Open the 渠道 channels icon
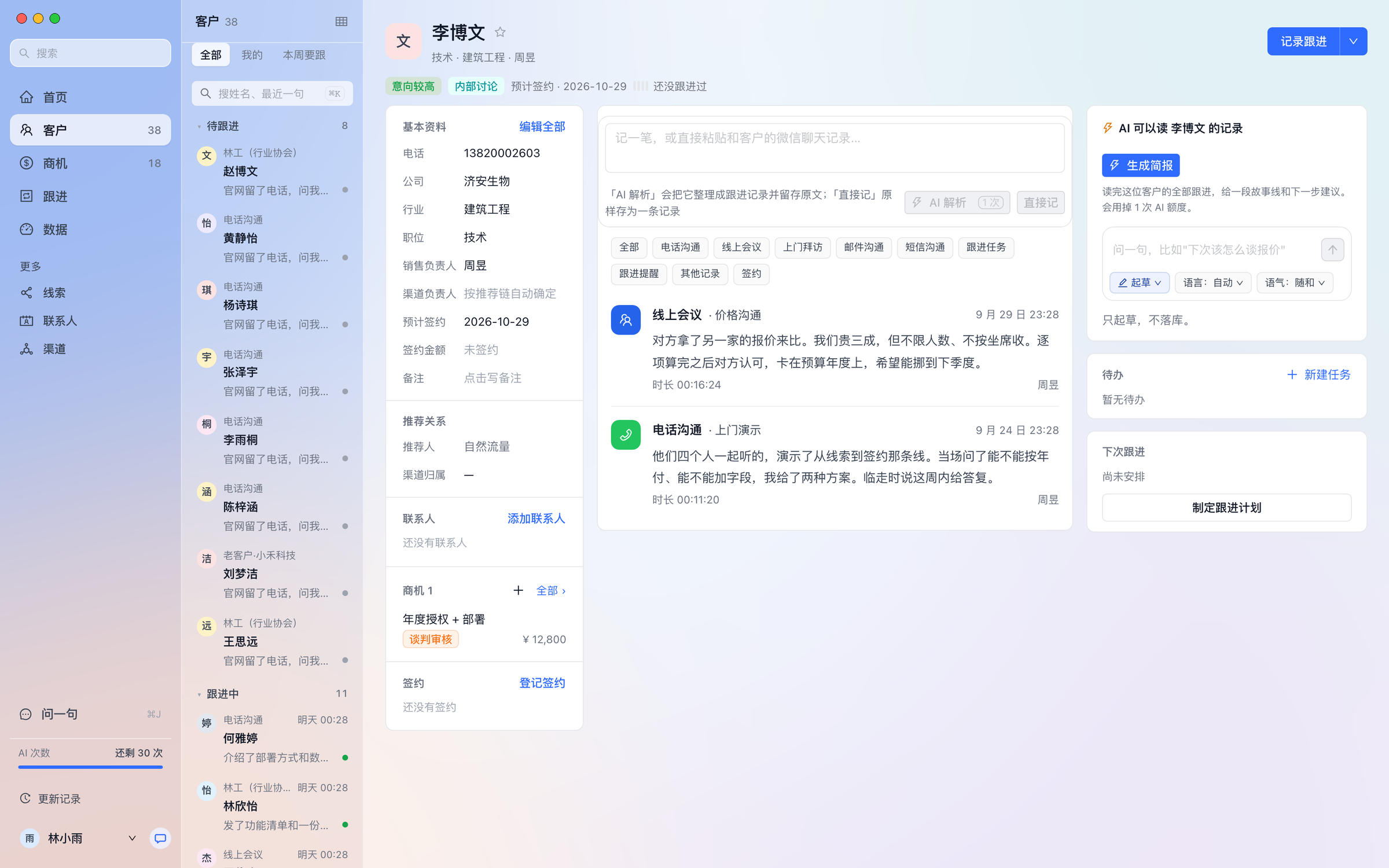This screenshot has width=1389, height=868. pos(27,349)
